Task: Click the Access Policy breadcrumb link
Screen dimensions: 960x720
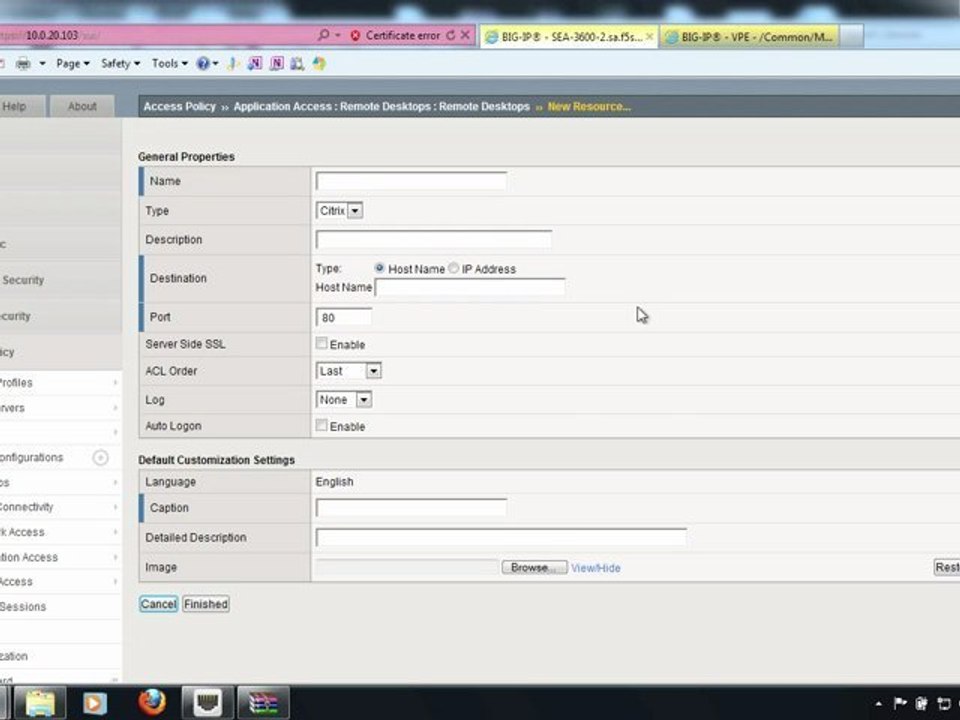Action: point(179,107)
